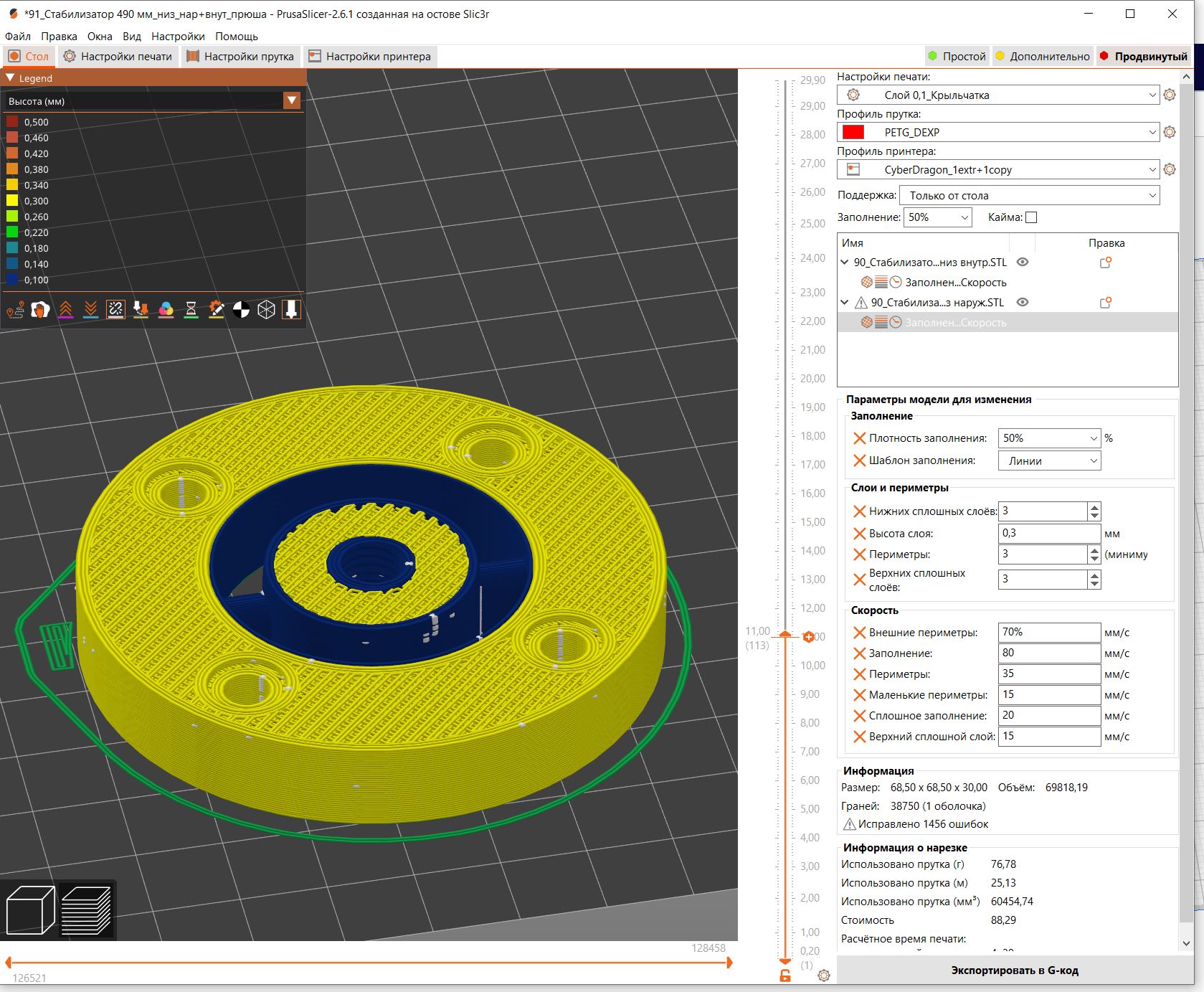This screenshot has width=1204, height=992.
Task: Collapse the Legend panel triangle
Action: coord(10,77)
